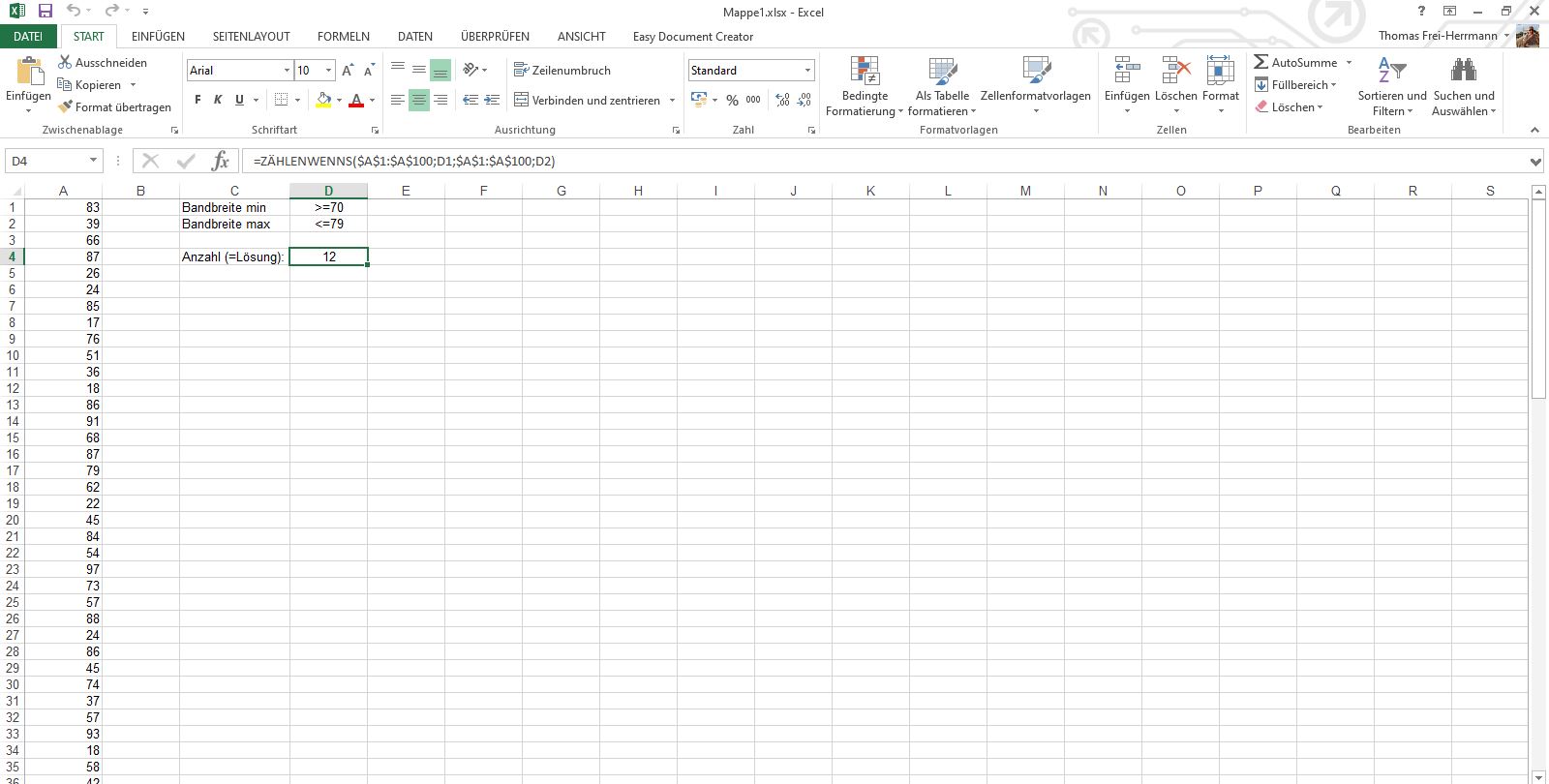Click the yellow fill color swatch
The height and width of the screenshot is (784, 1549).
pos(323,100)
